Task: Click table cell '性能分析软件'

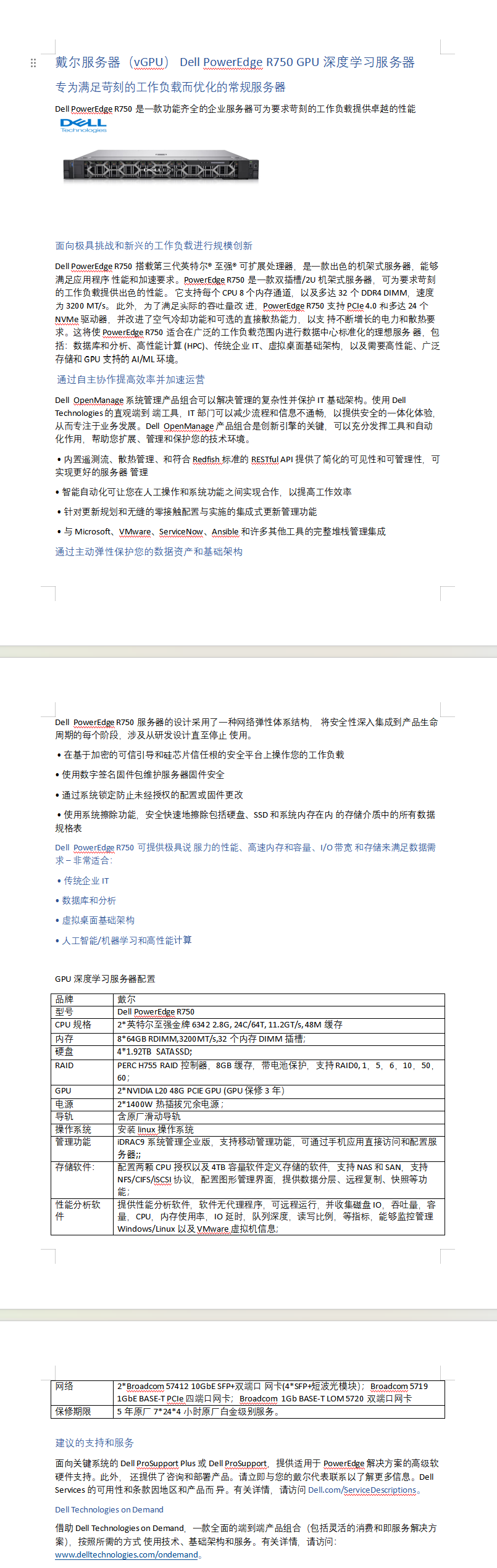Action: pos(82,1217)
